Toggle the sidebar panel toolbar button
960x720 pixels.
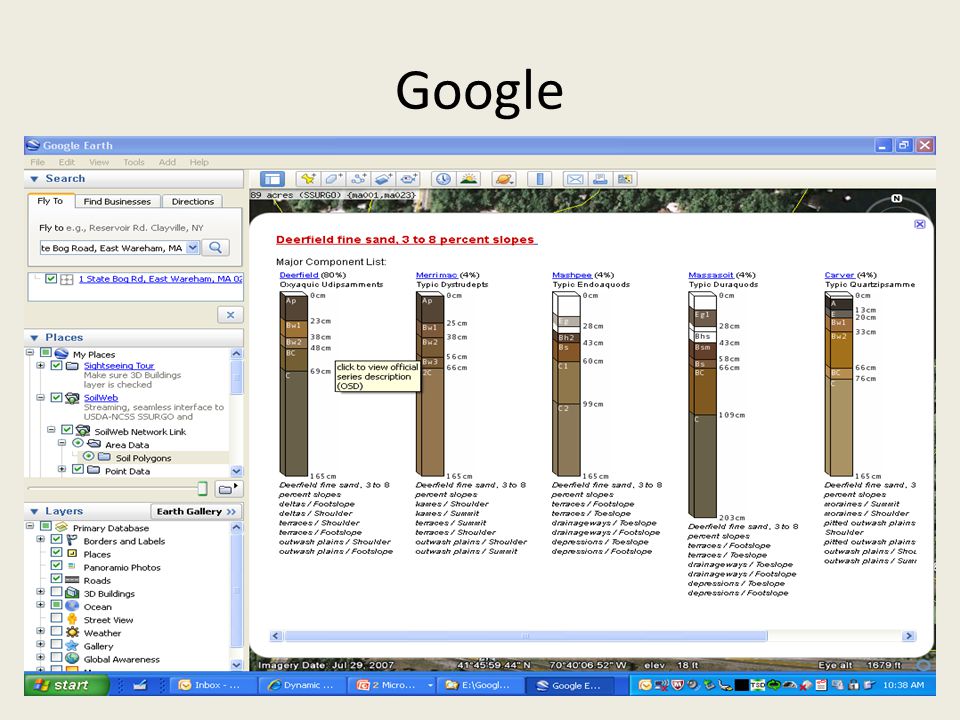[x=272, y=179]
